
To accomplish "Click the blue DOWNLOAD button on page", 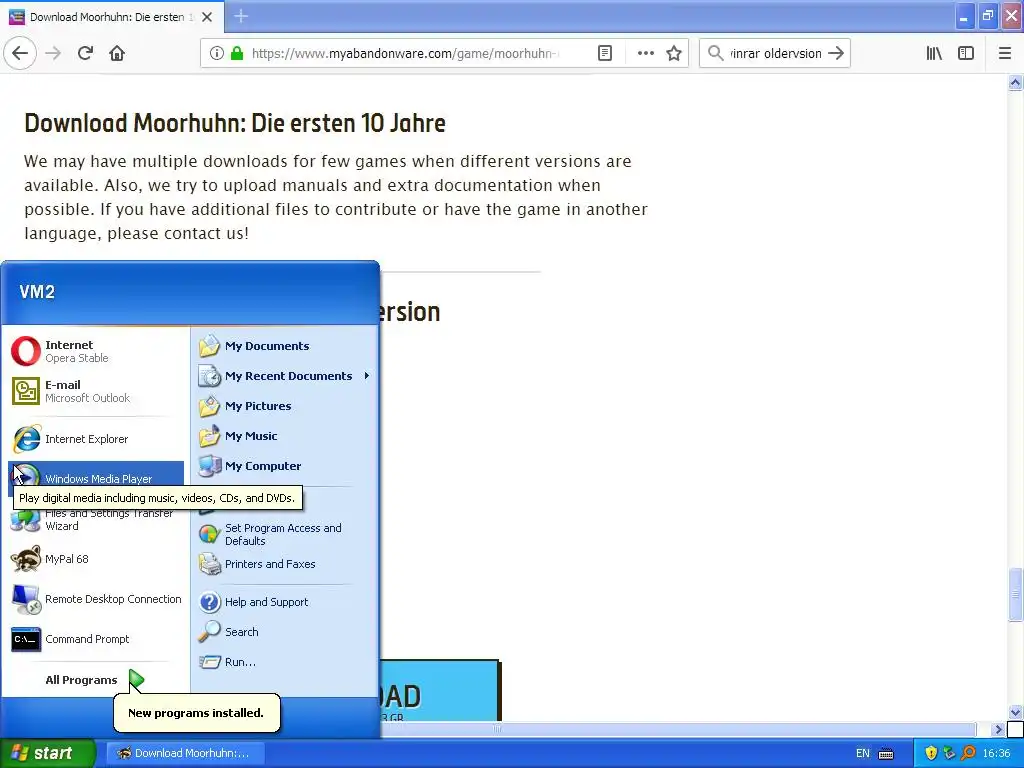I will coord(440,691).
